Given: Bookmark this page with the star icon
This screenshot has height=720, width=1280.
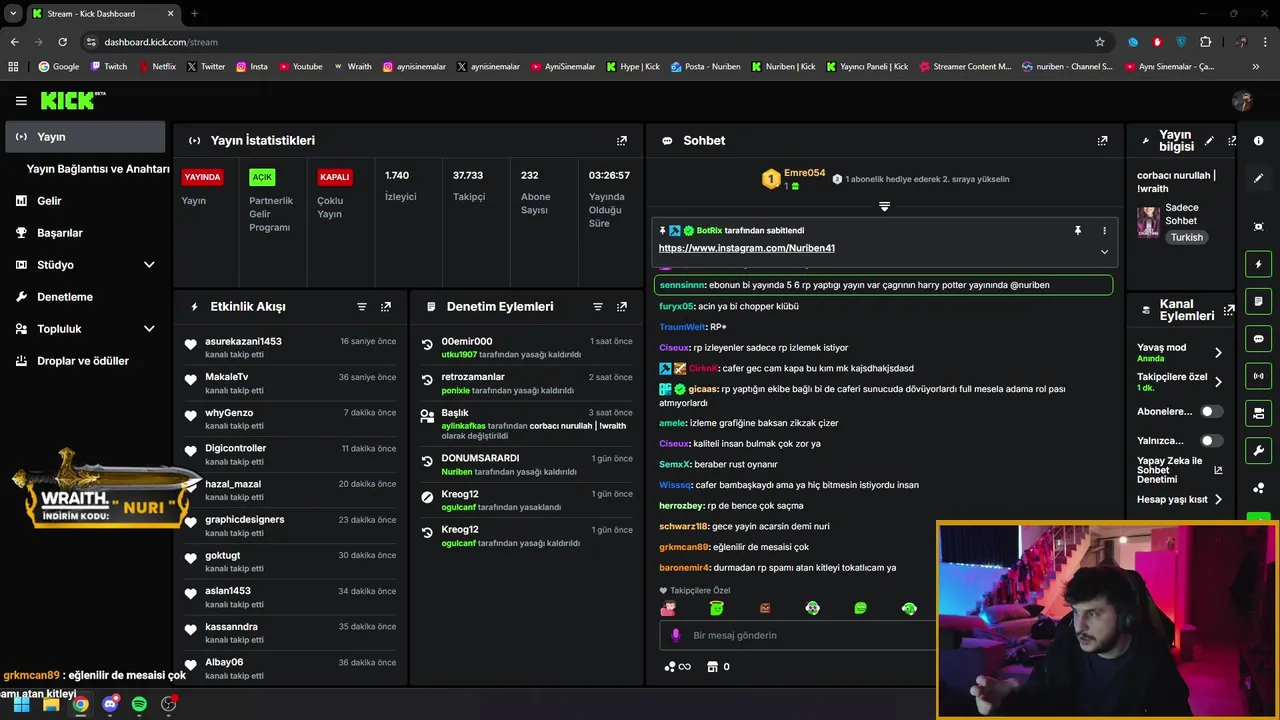Looking at the screenshot, I should 1100,42.
